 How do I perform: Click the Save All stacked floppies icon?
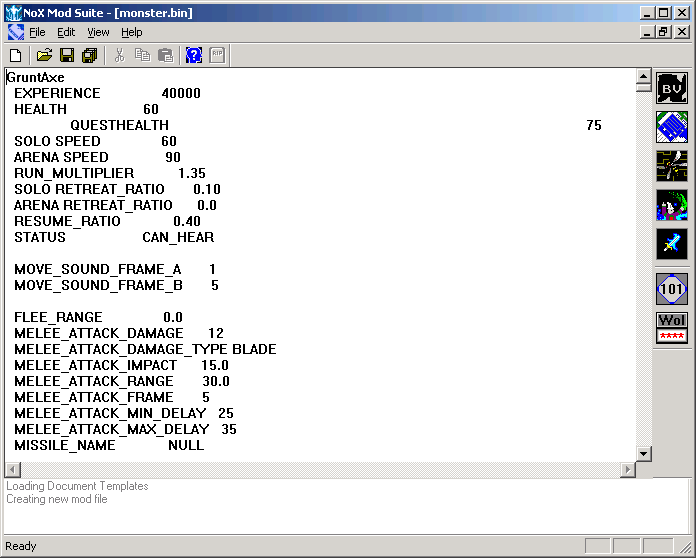90,55
